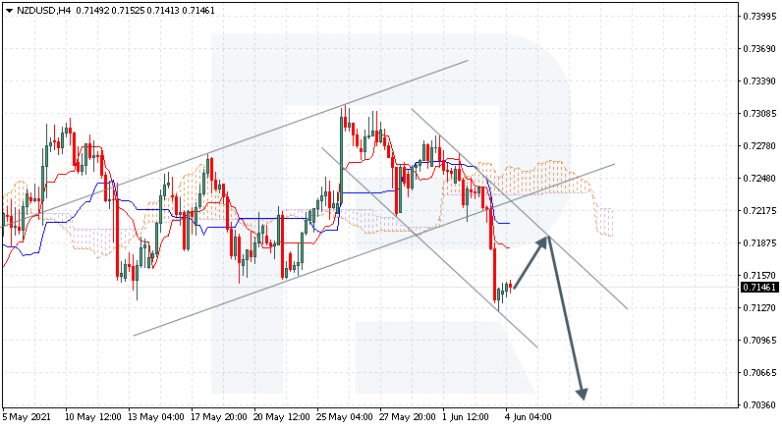
Task: Click the 0.73390 price axis label
Action: [x=760, y=81]
